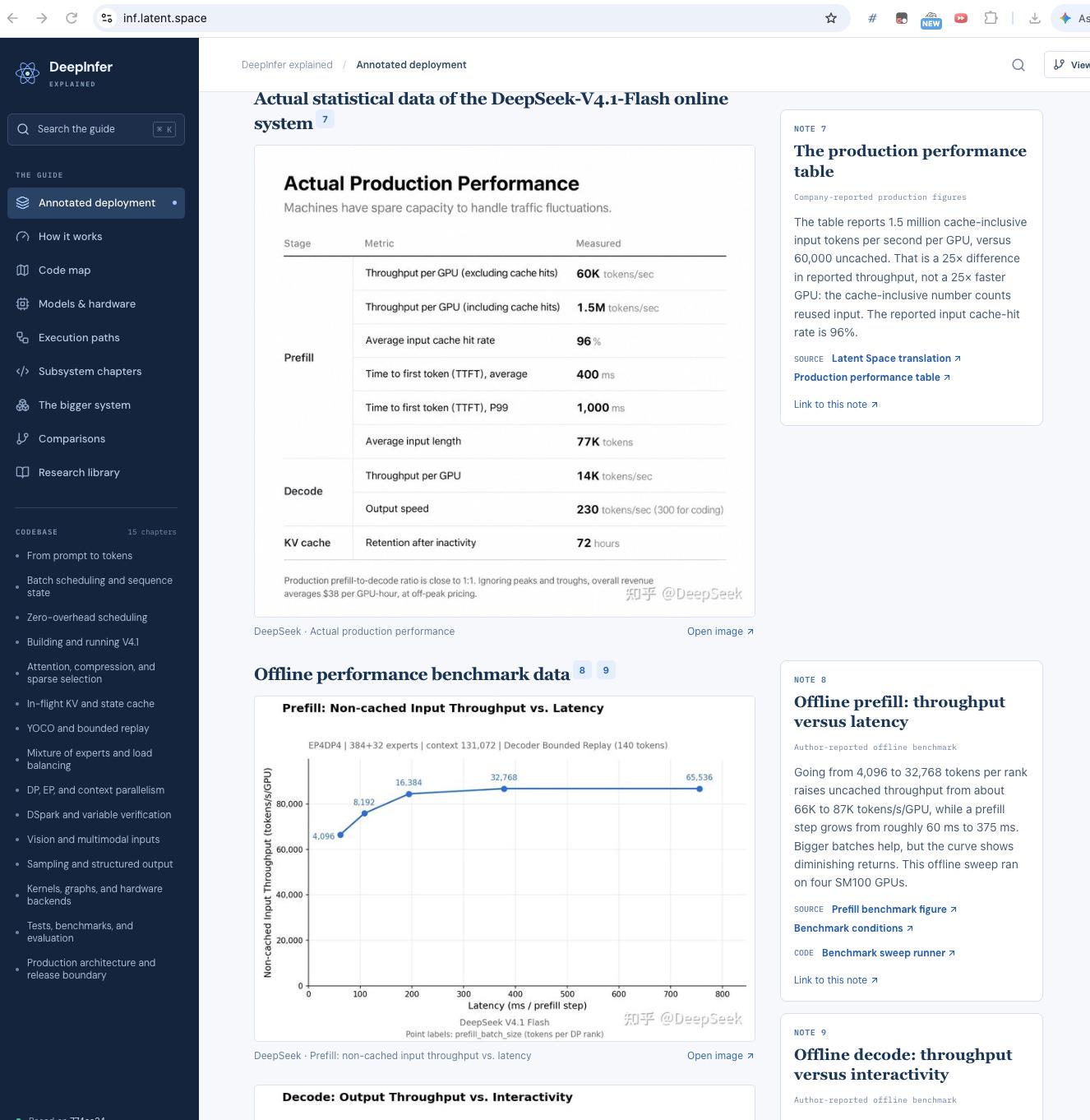
Task: Open Benchmark sweep runner code link
Action: pyautogui.click(x=889, y=953)
